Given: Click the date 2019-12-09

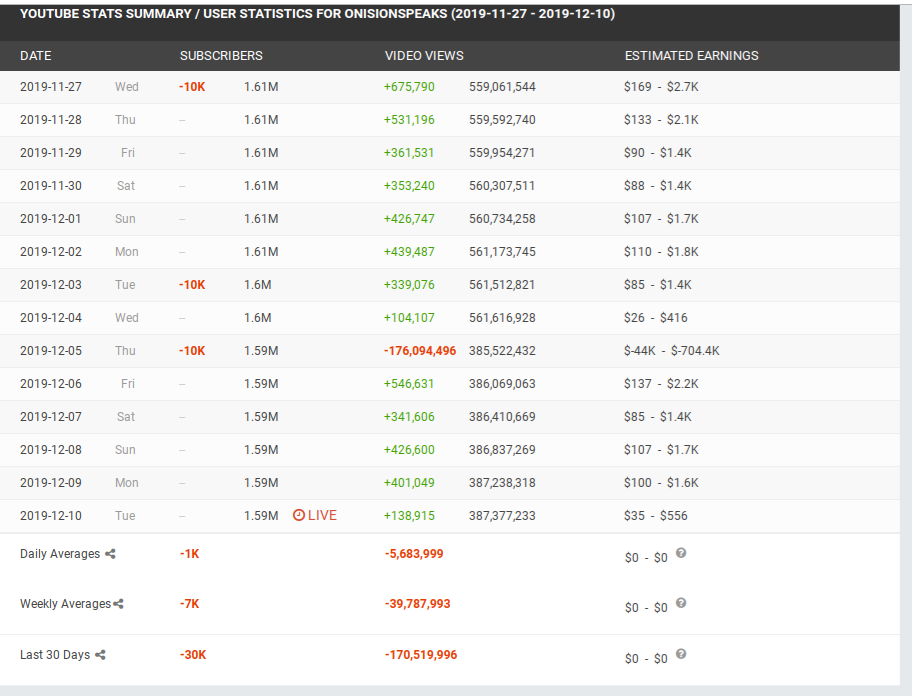Looking at the screenshot, I should [51, 483].
